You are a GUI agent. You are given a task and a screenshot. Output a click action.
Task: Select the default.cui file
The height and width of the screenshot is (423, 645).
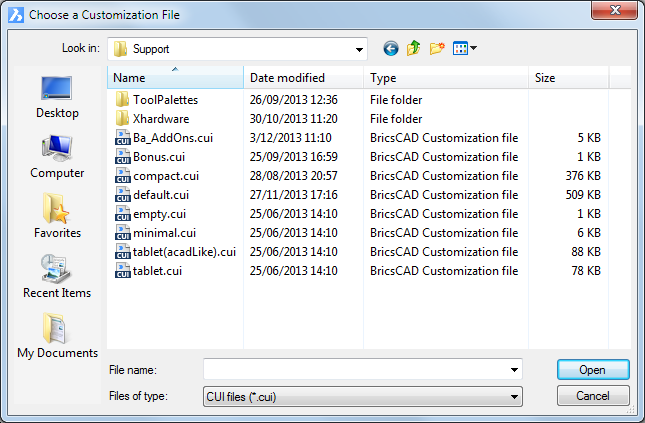tap(161, 195)
